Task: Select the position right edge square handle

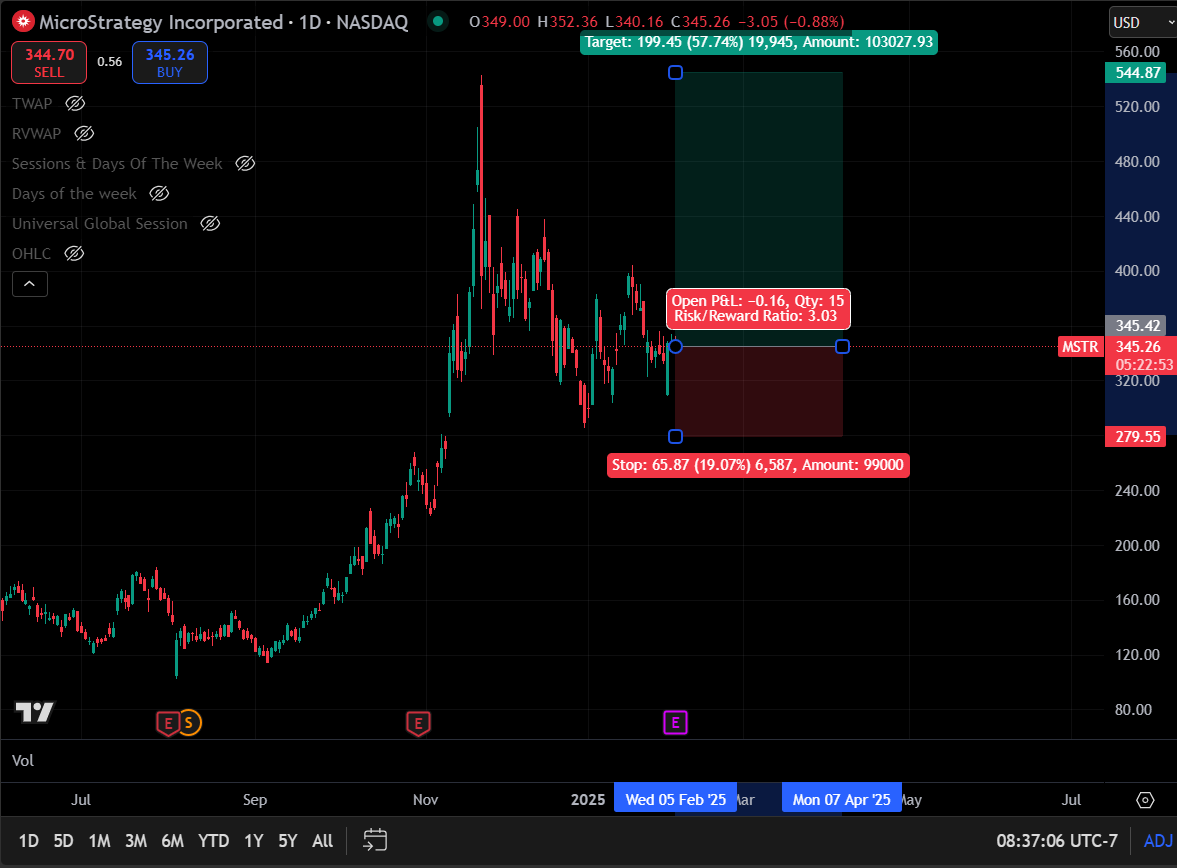Action: click(842, 346)
